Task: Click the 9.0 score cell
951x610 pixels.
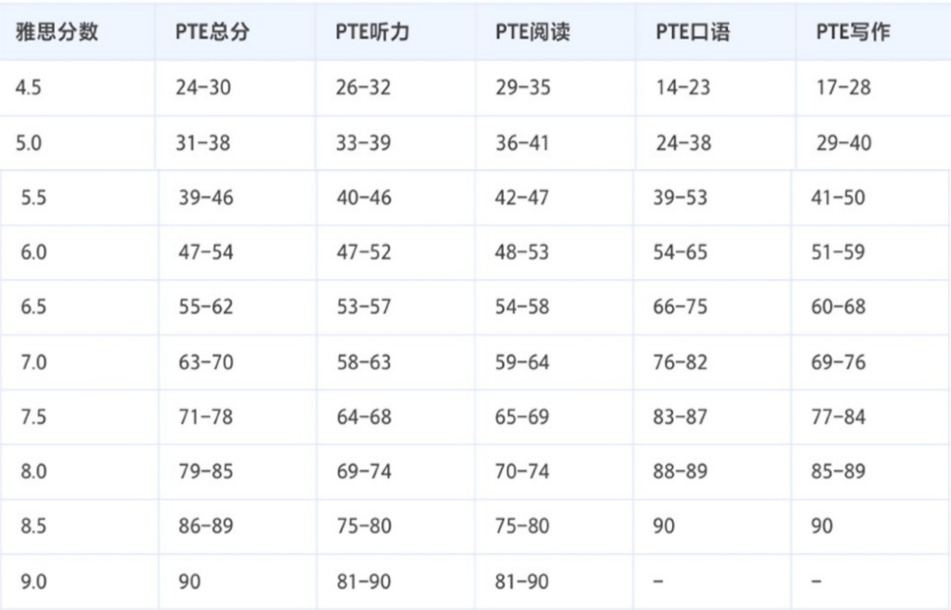Action: coord(34,580)
